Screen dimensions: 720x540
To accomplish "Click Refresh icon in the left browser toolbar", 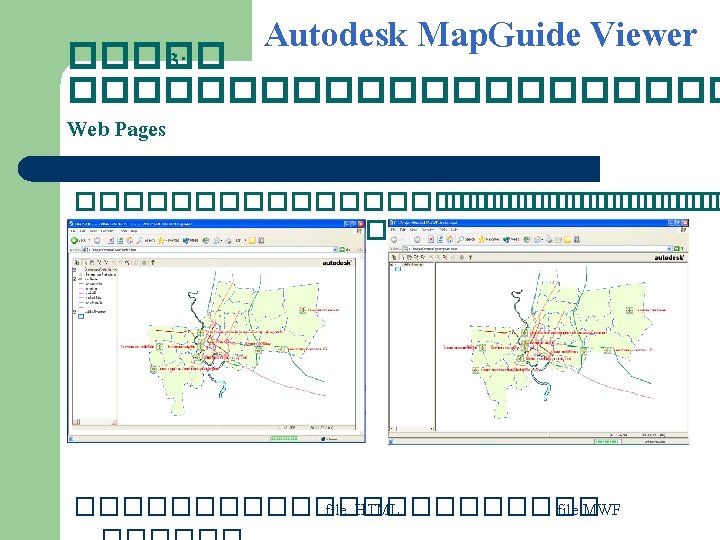I will 120,240.
